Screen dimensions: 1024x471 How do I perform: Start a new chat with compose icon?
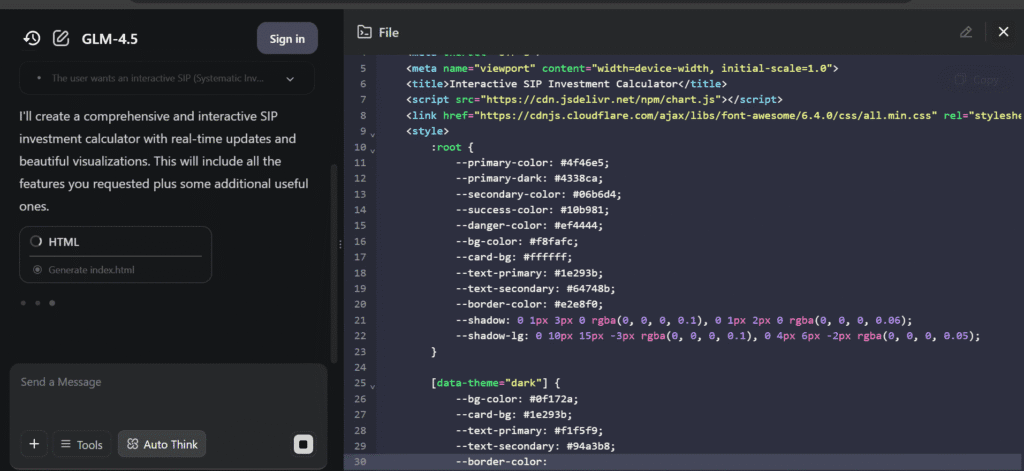[x=61, y=38]
